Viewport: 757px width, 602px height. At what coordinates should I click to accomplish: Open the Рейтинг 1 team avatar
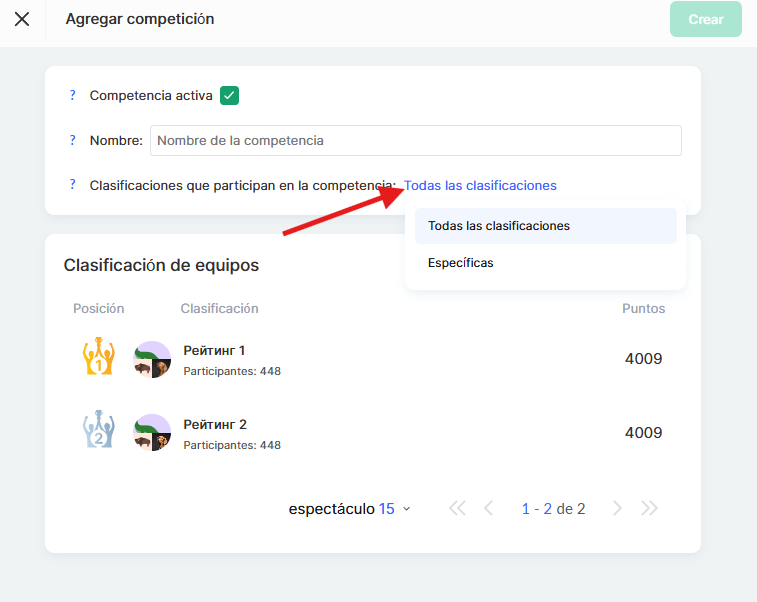point(153,358)
